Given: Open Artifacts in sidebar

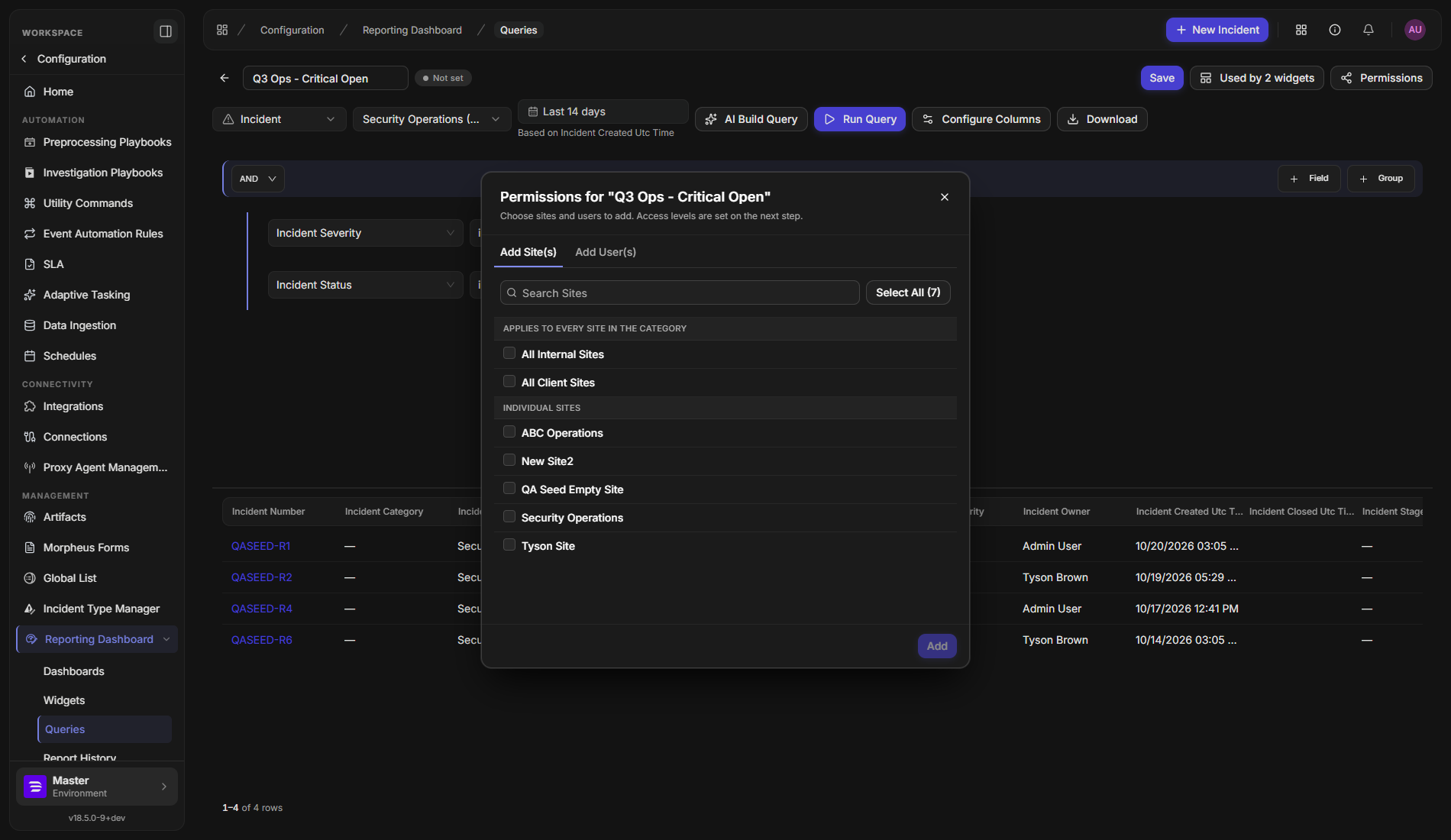Looking at the screenshot, I should (x=97, y=517).
